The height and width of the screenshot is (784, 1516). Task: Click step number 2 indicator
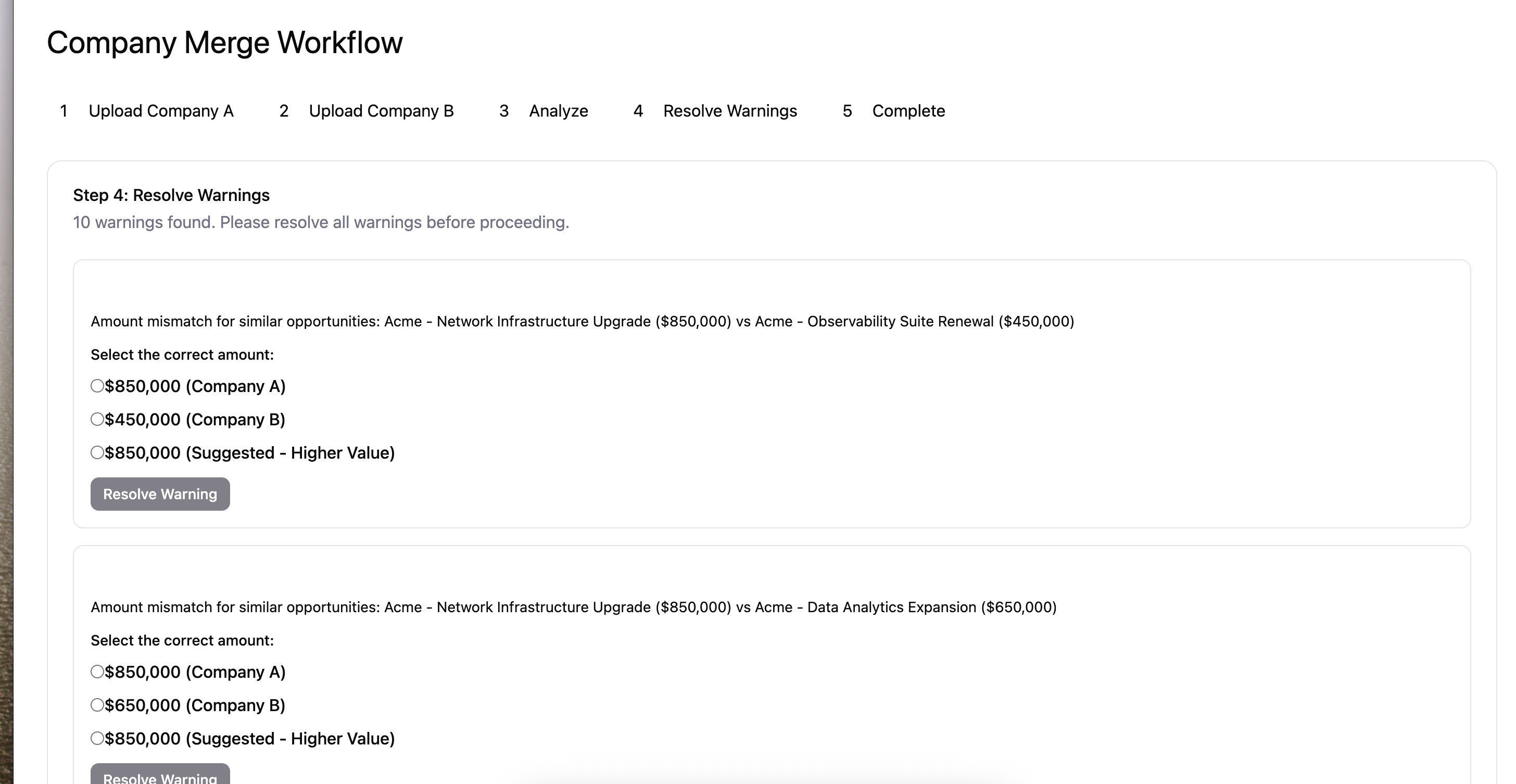click(284, 111)
